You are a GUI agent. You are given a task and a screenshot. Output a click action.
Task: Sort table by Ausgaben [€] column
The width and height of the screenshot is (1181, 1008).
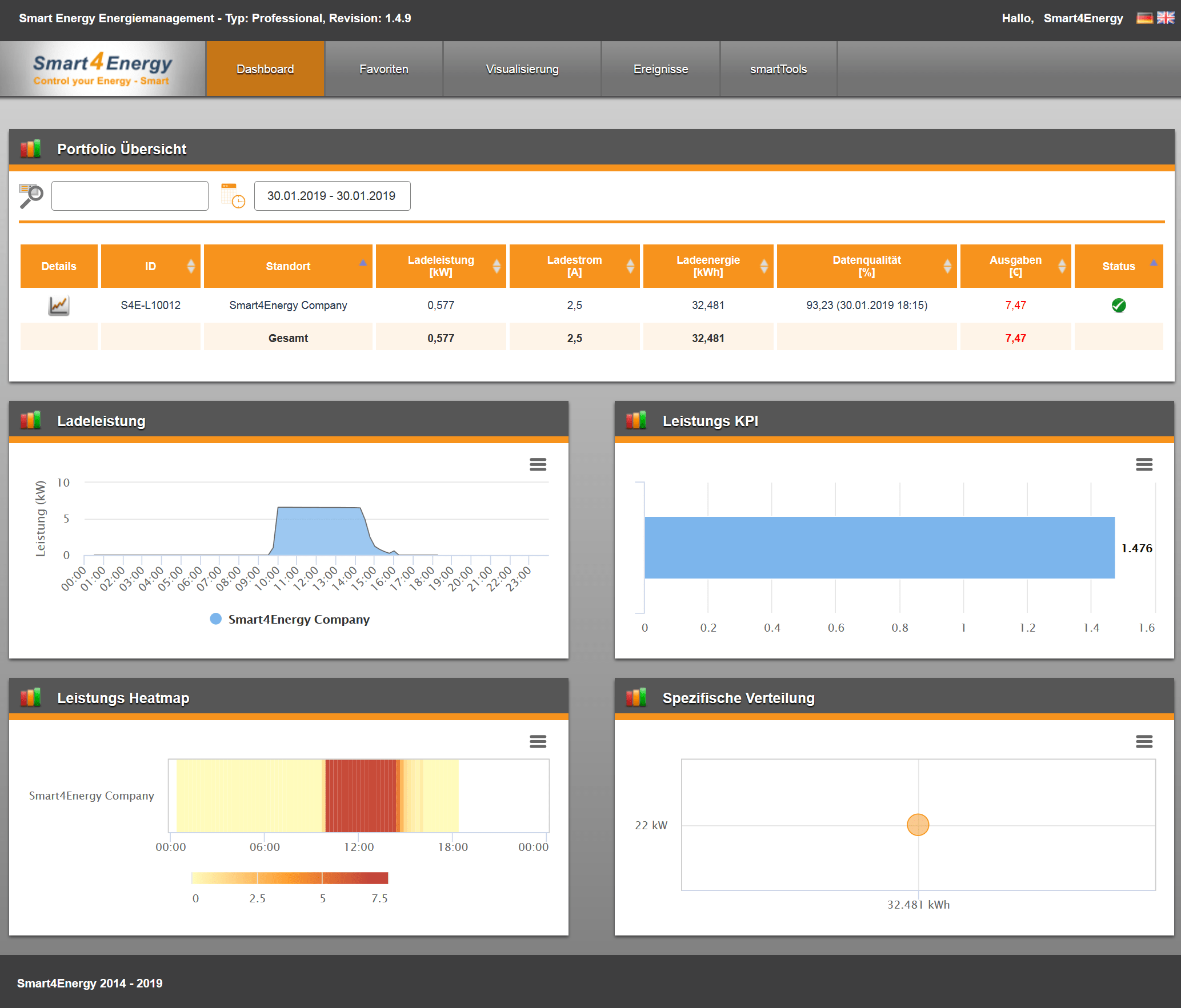pos(1015,266)
